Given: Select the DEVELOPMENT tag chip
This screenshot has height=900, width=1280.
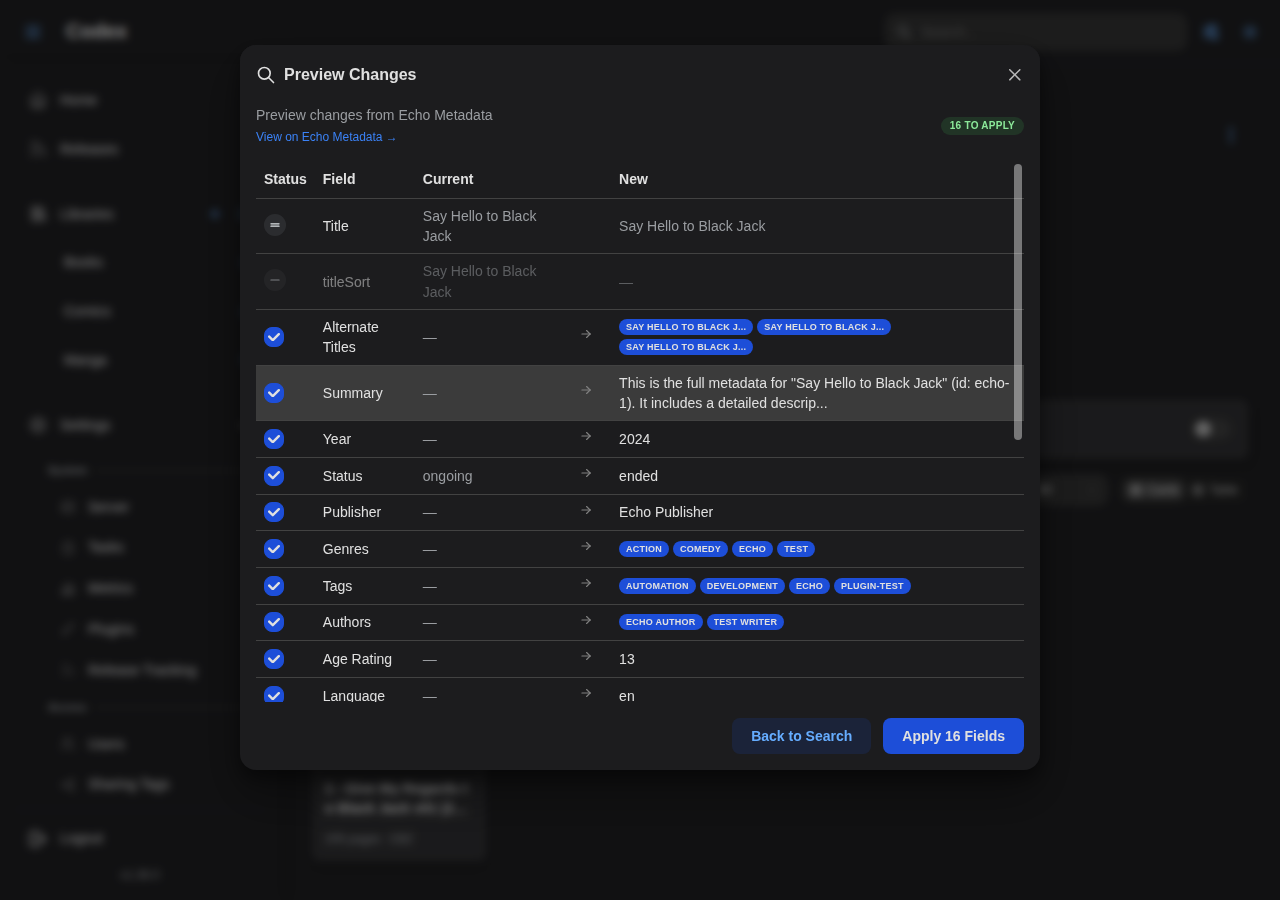Looking at the screenshot, I should (x=742, y=586).
